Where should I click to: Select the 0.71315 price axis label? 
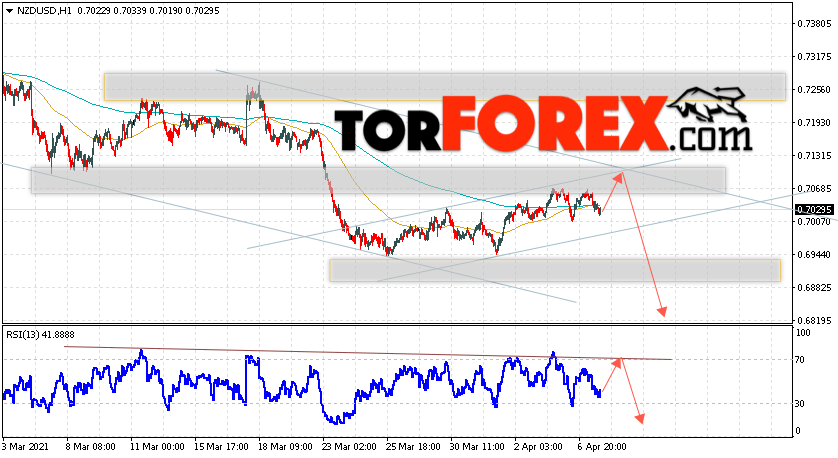(x=814, y=156)
